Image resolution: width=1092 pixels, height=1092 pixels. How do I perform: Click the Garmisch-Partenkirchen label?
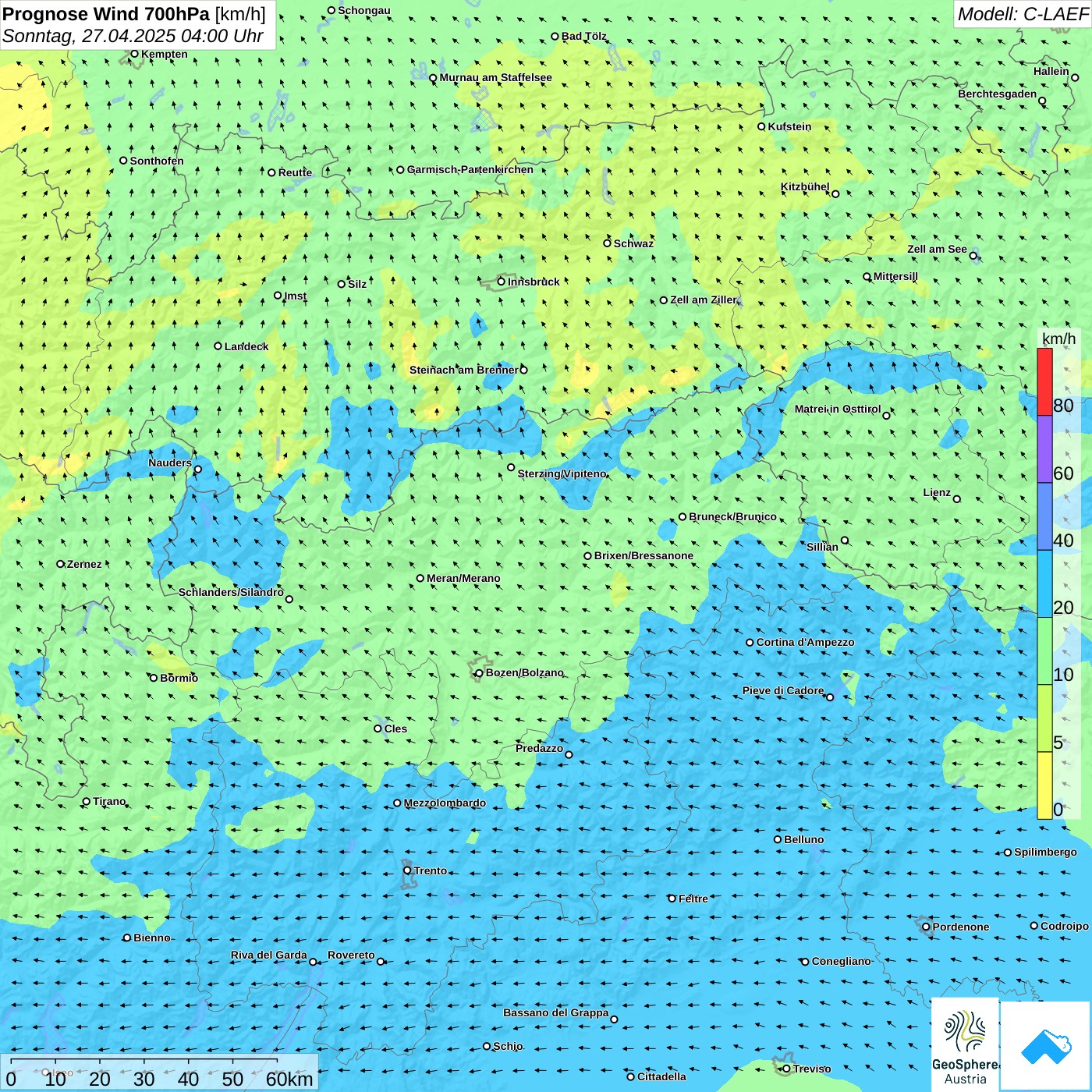470,169
